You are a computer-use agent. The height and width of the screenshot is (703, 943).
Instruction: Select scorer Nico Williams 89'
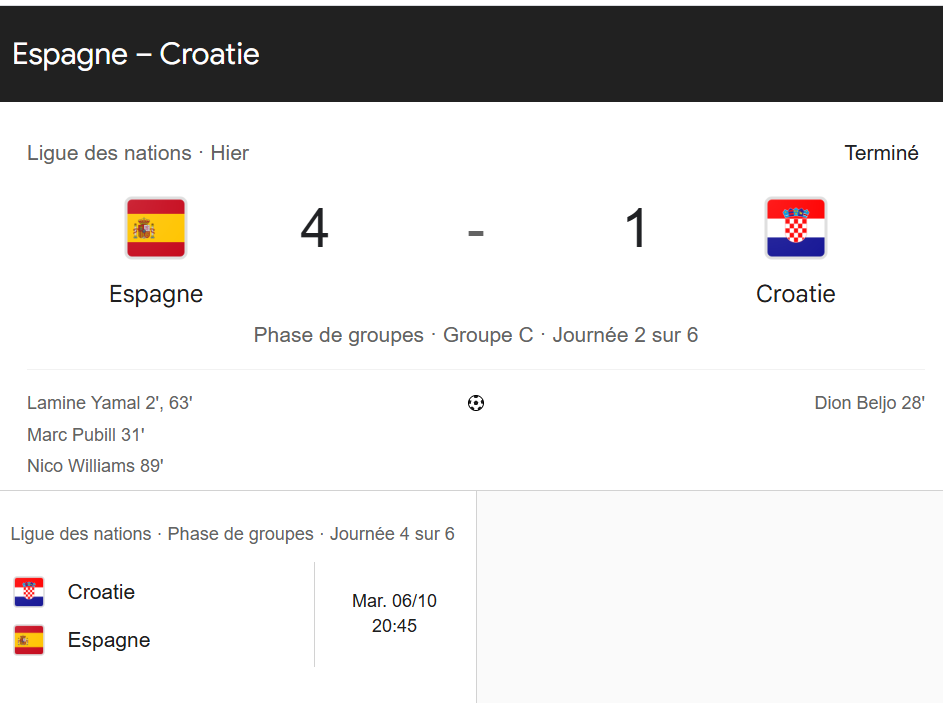[x=95, y=466]
